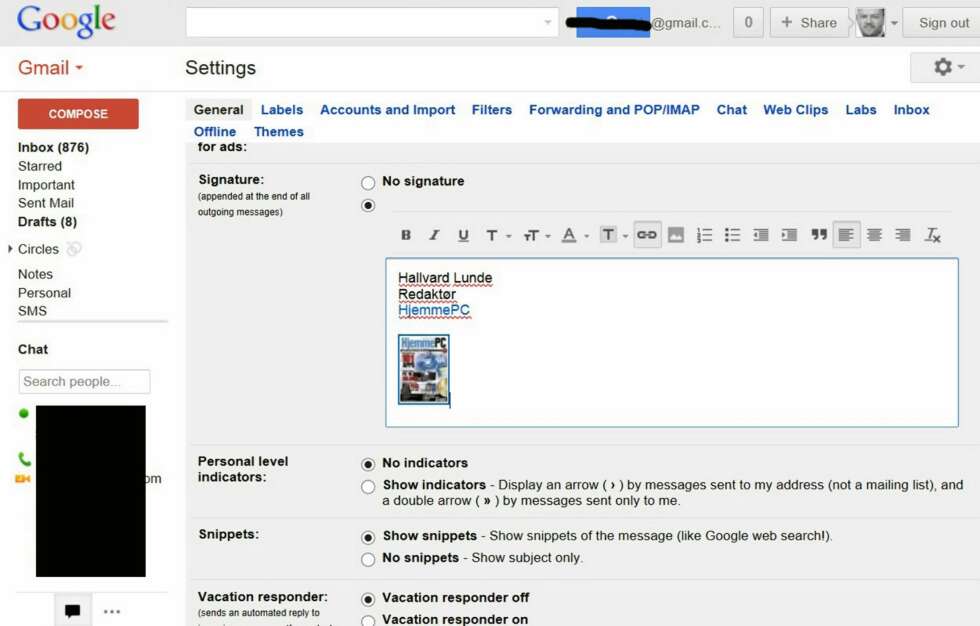The width and height of the screenshot is (980, 626).
Task: Open the Starred folder
Action: [x=40, y=166]
